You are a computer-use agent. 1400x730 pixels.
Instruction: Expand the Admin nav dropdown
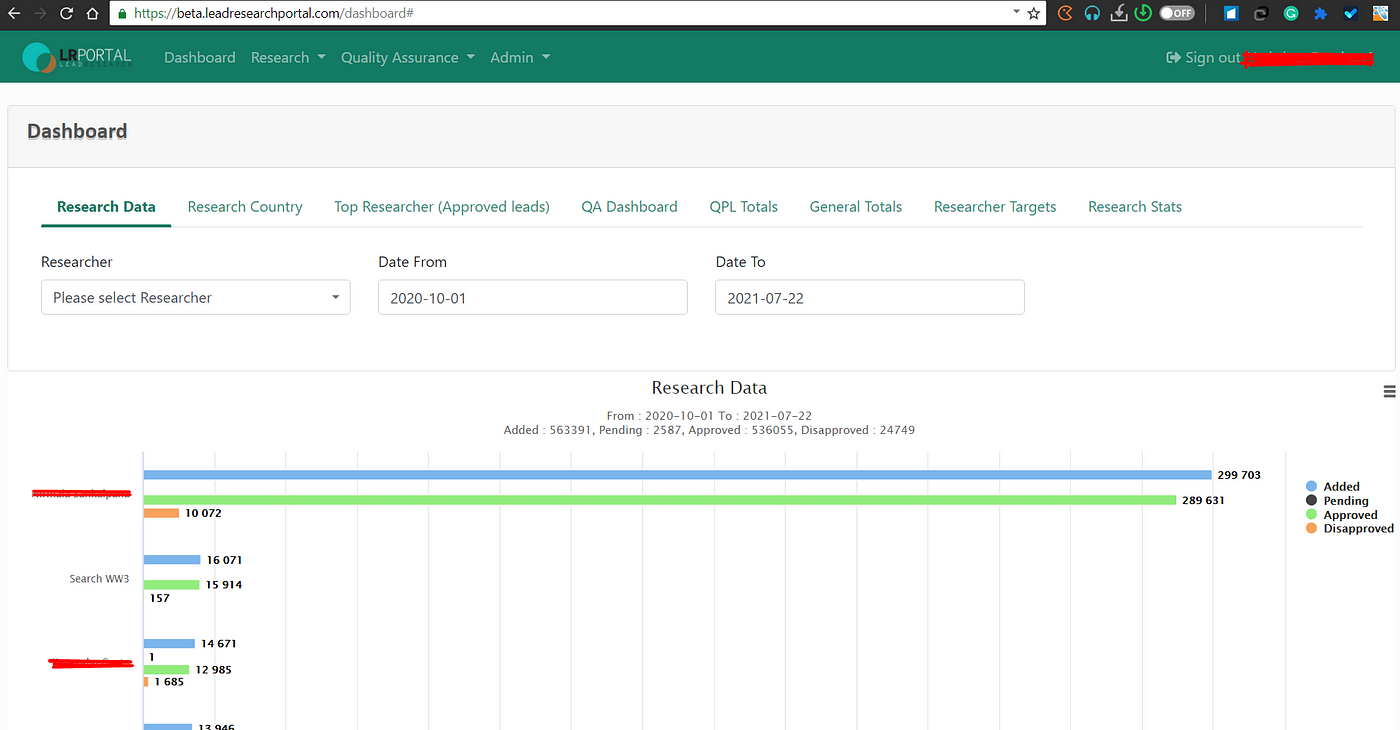(520, 57)
